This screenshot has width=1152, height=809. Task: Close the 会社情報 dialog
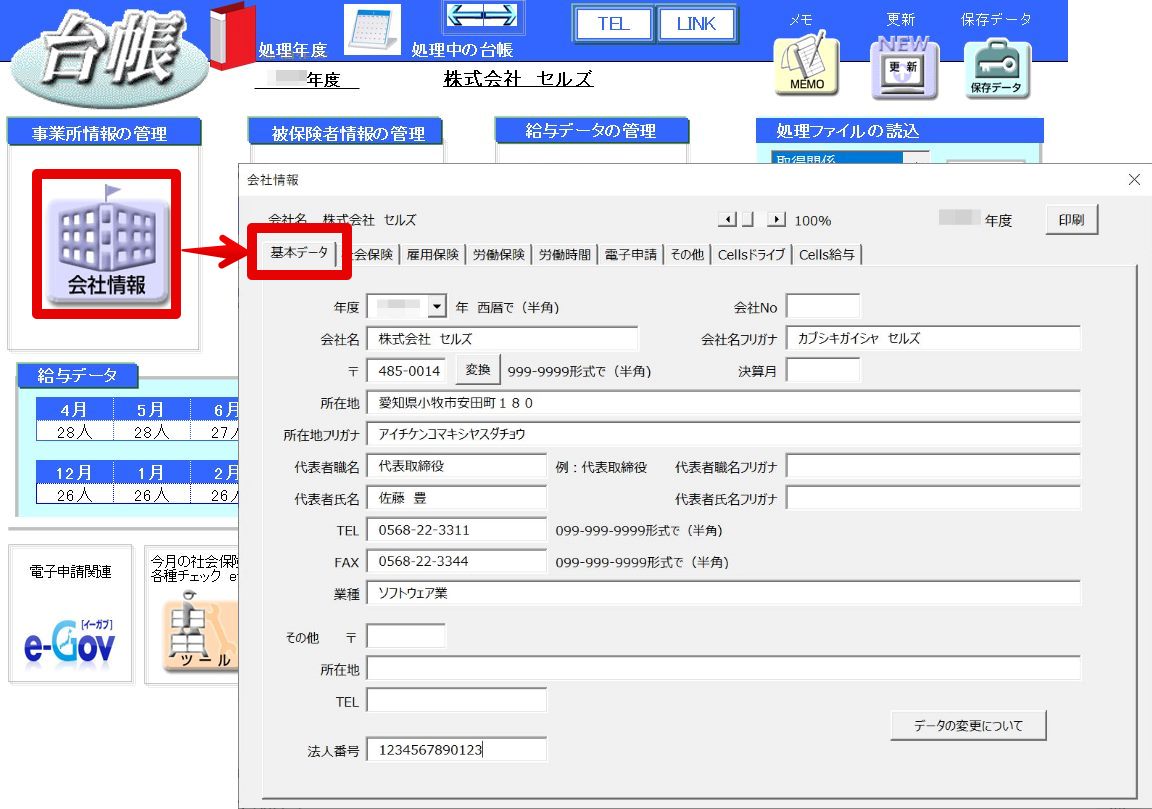click(1134, 179)
